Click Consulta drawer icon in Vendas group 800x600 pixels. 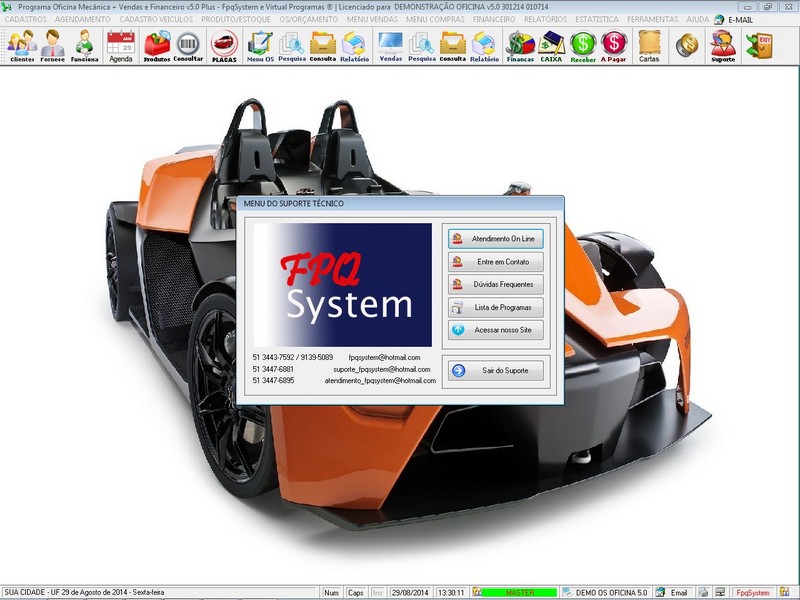coord(453,46)
